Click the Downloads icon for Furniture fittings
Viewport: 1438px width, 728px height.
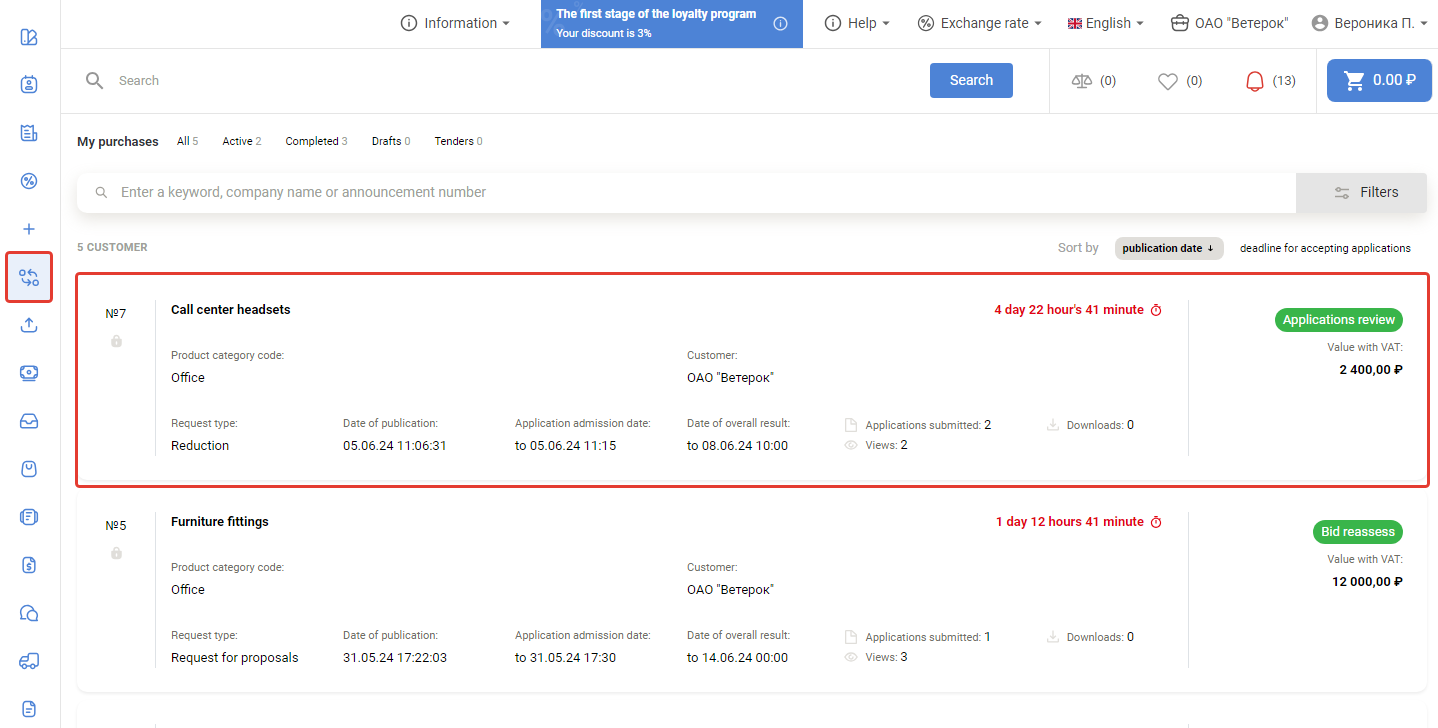[x=1053, y=637]
